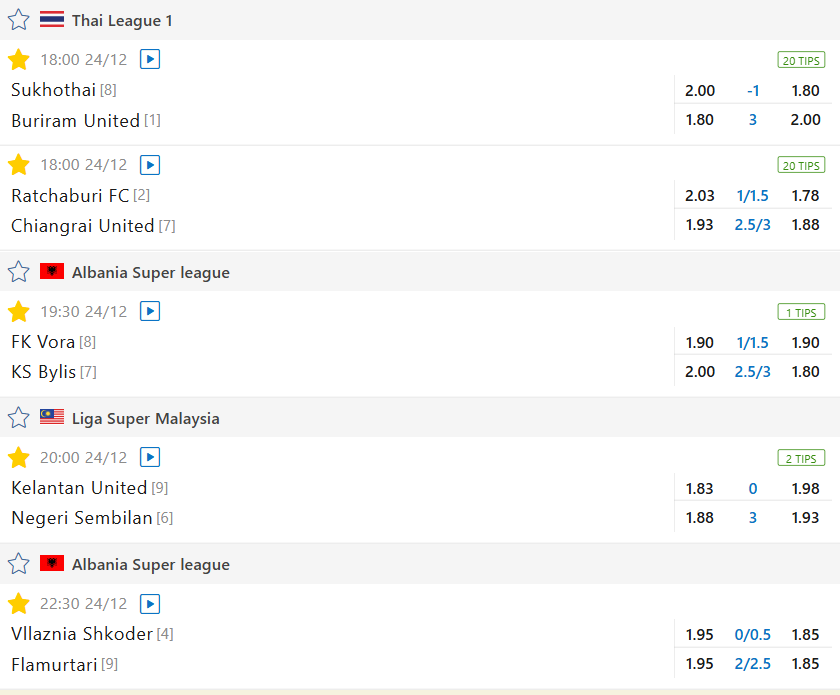Click the Thailand flag icon

52,20
